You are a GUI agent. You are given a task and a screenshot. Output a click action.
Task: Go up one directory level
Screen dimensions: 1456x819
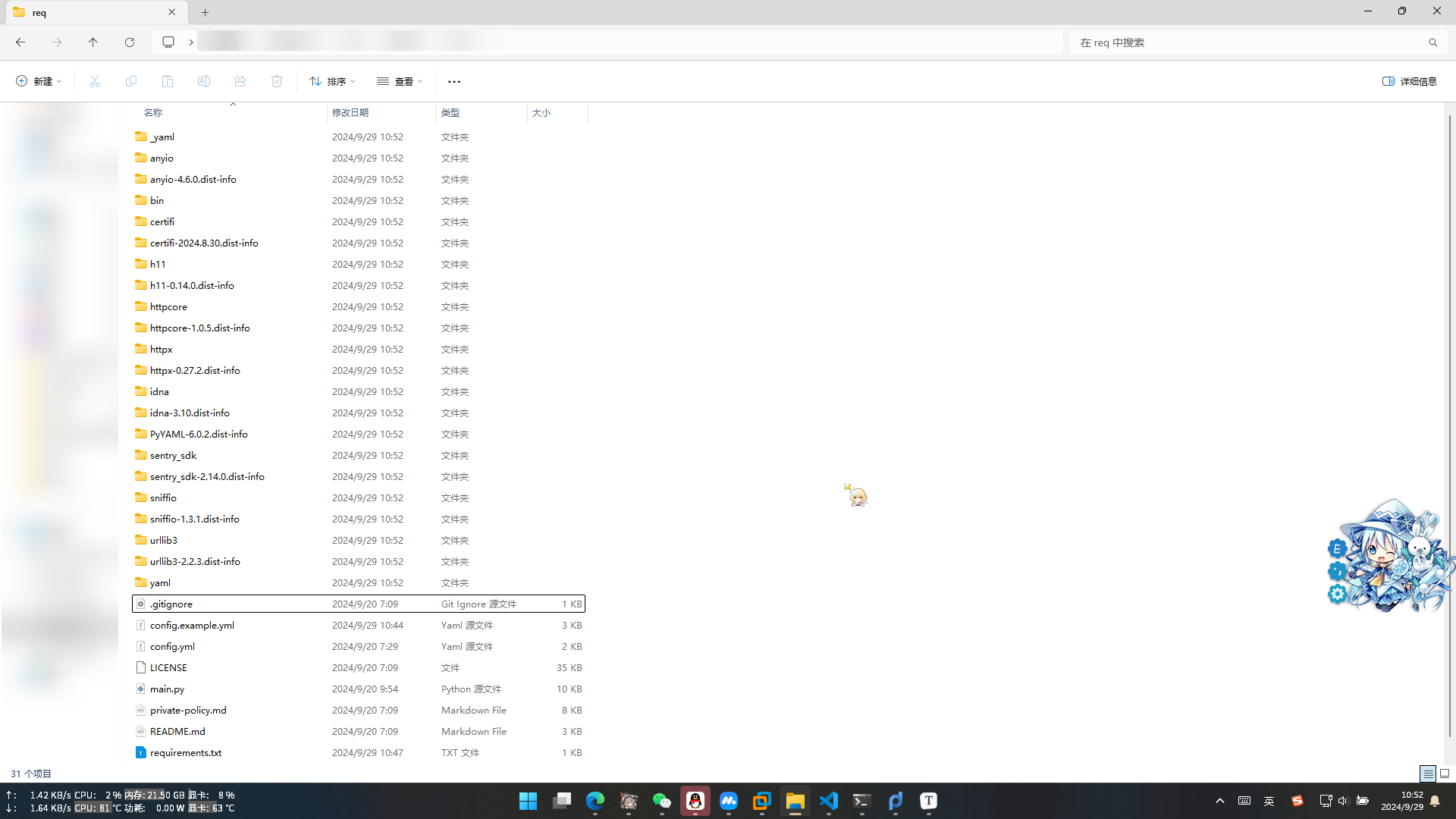click(93, 42)
